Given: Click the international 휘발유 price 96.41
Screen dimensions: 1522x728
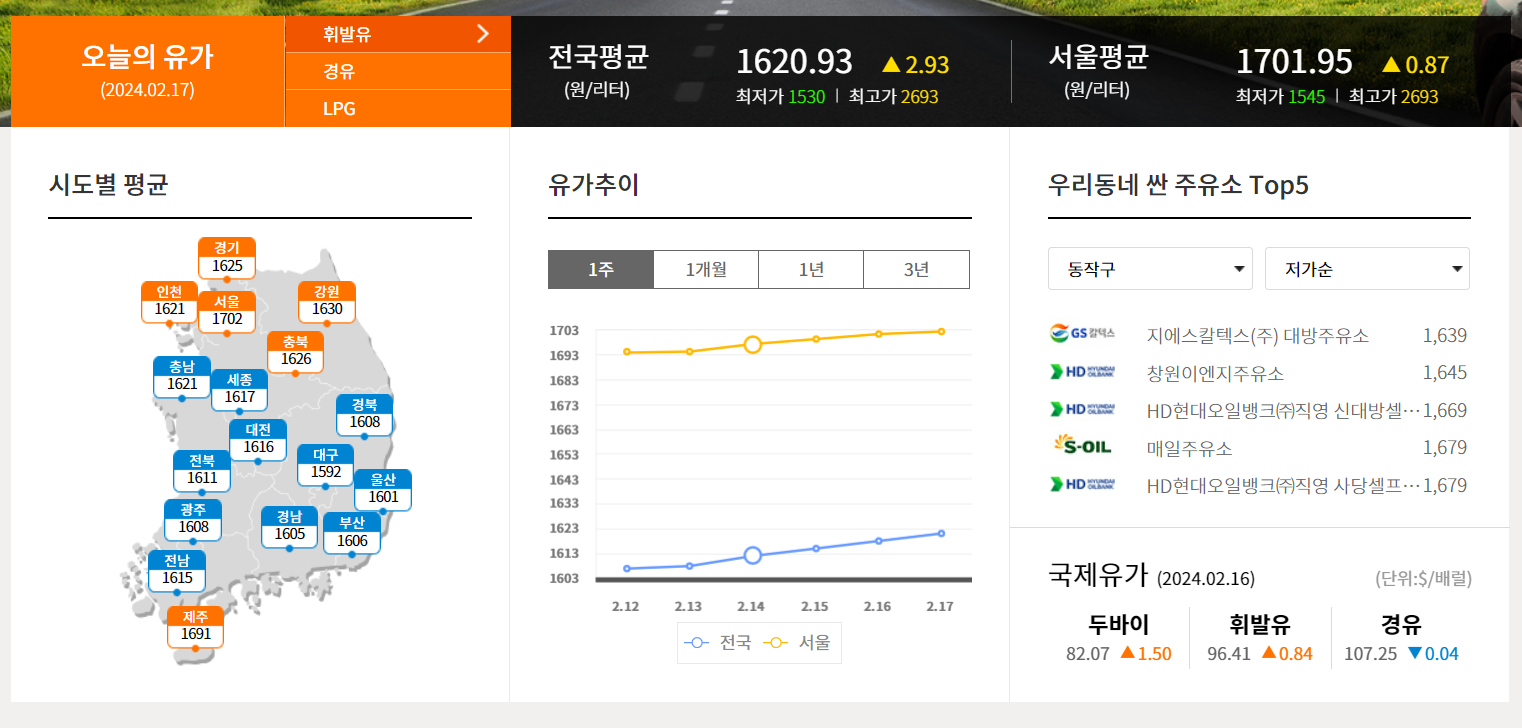Looking at the screenshot, I should tap(1229, 654).
